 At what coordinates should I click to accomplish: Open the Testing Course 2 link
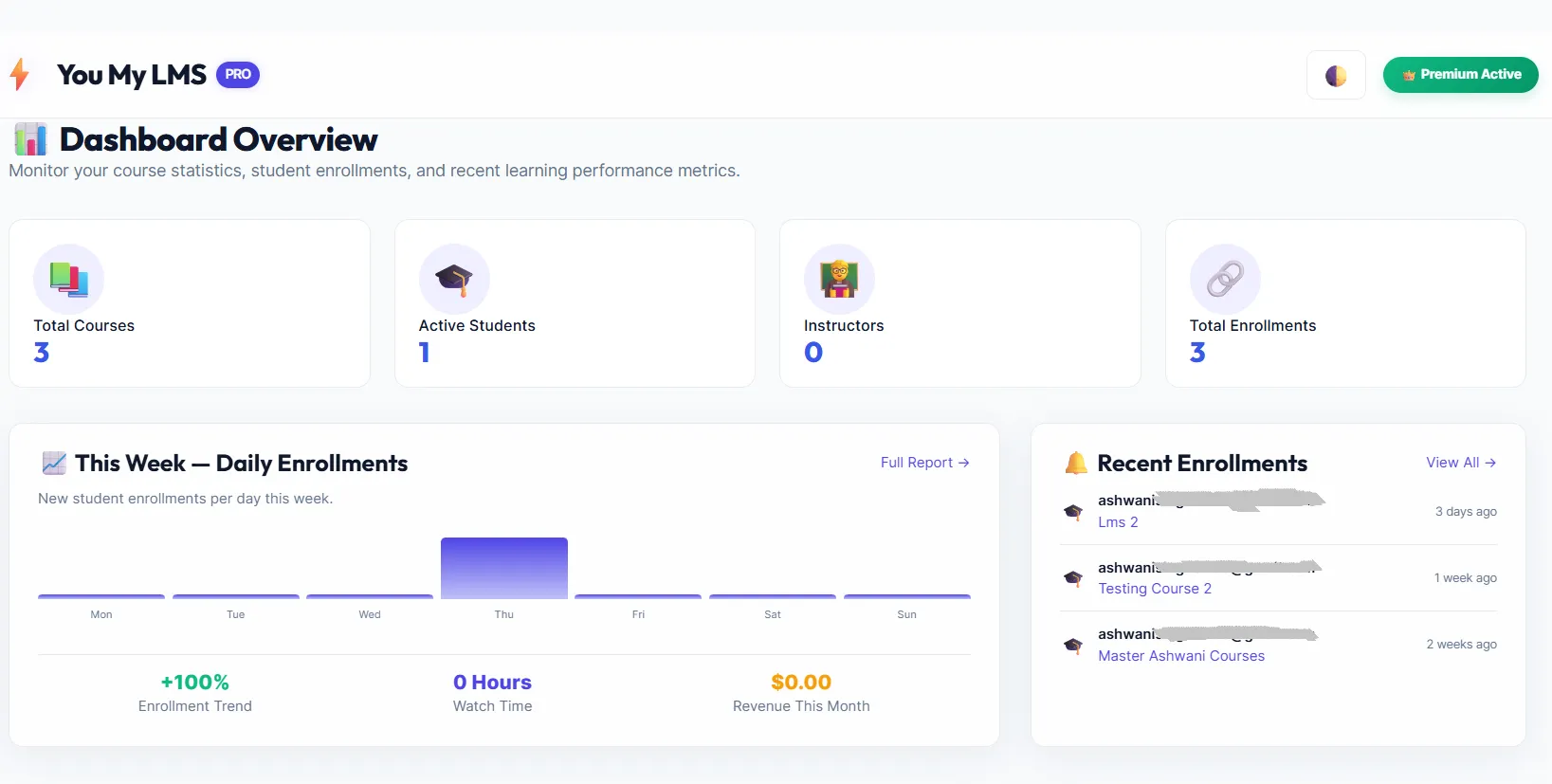click(x=1155, y=589)
